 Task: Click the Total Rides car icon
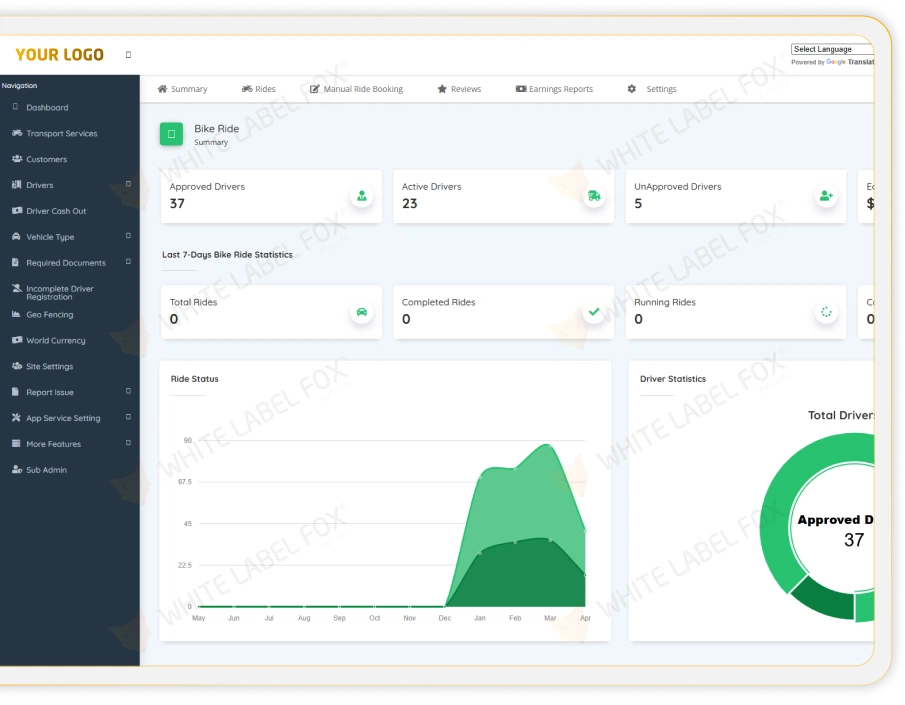click(x=362, y=312)
